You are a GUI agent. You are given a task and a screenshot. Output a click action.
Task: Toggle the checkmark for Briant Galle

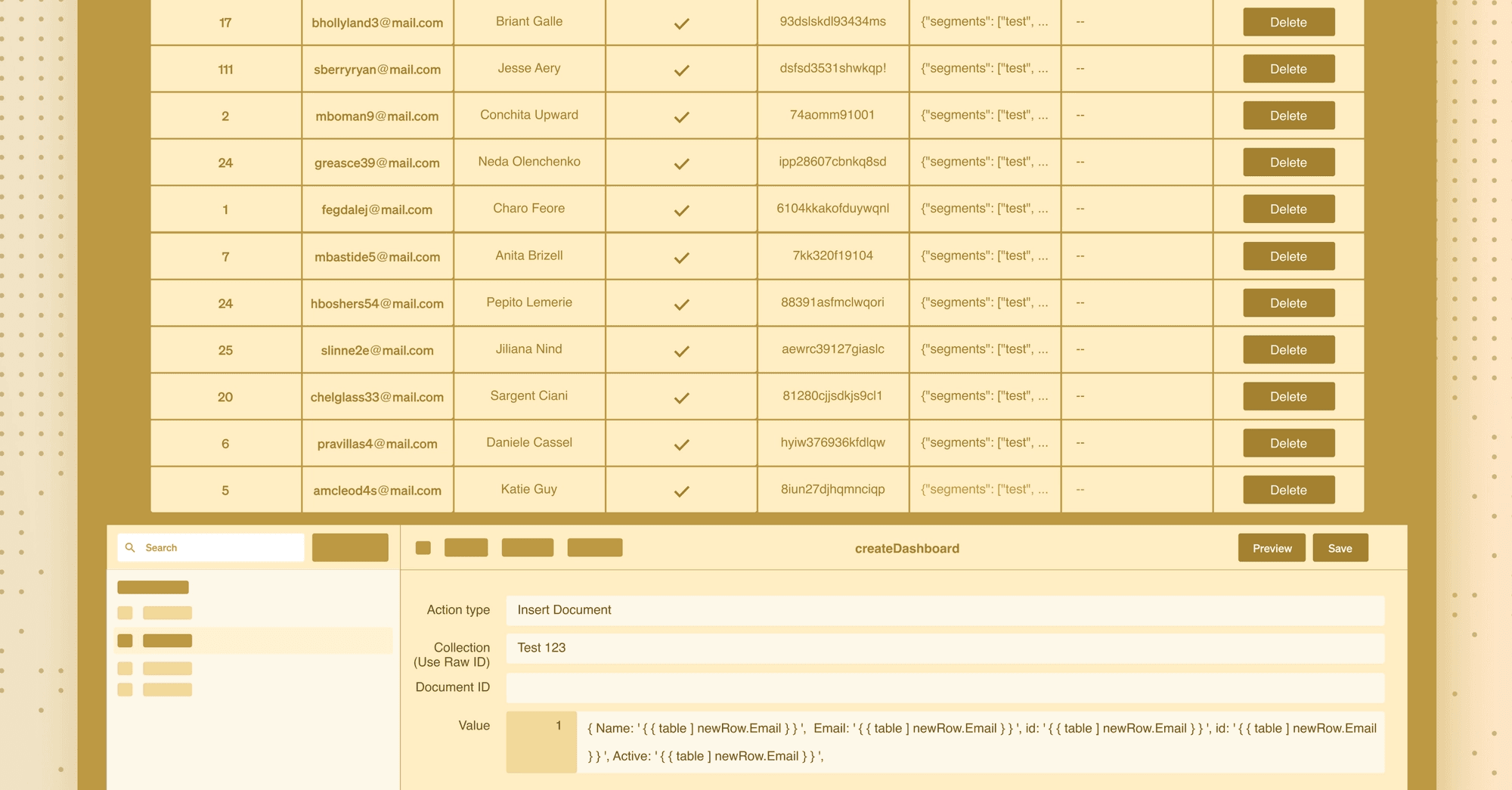click(x=681, y=23)
